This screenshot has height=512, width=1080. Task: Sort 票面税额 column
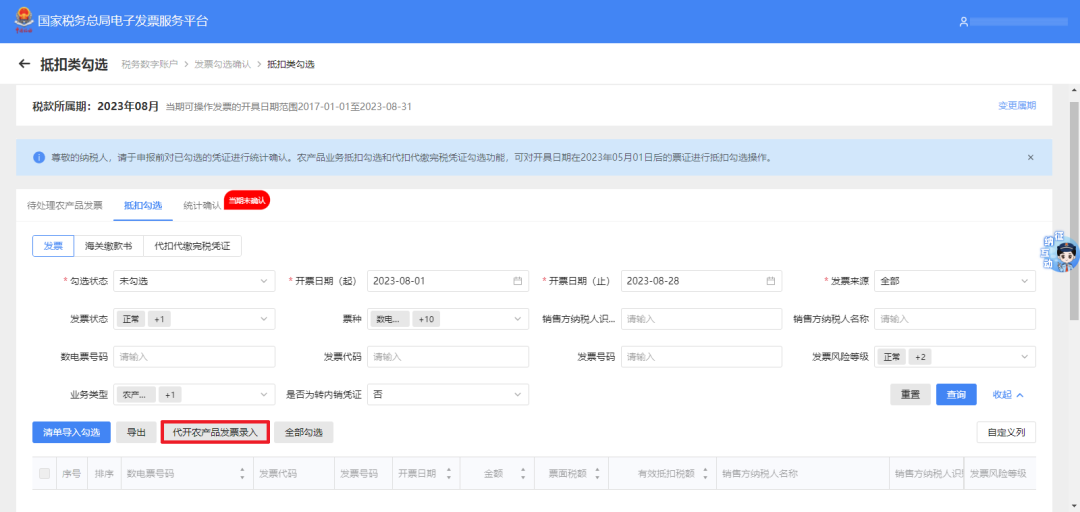[597, 474]
